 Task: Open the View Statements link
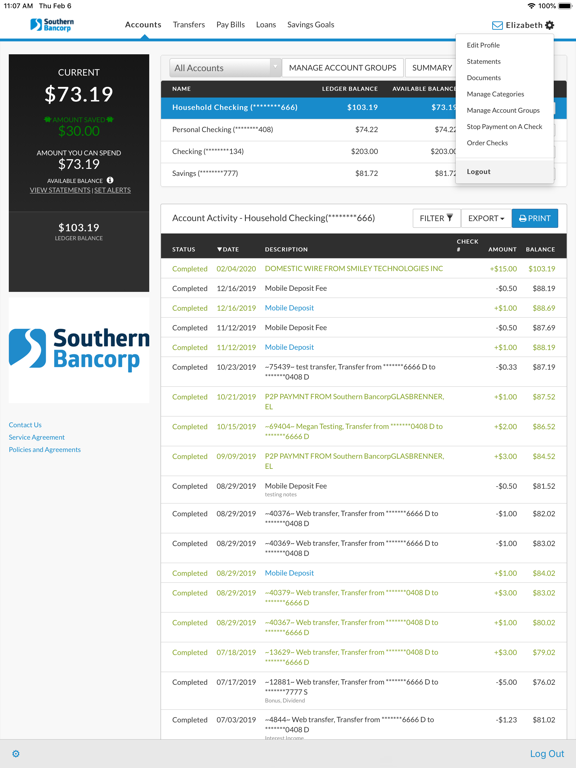click(60, 190)
